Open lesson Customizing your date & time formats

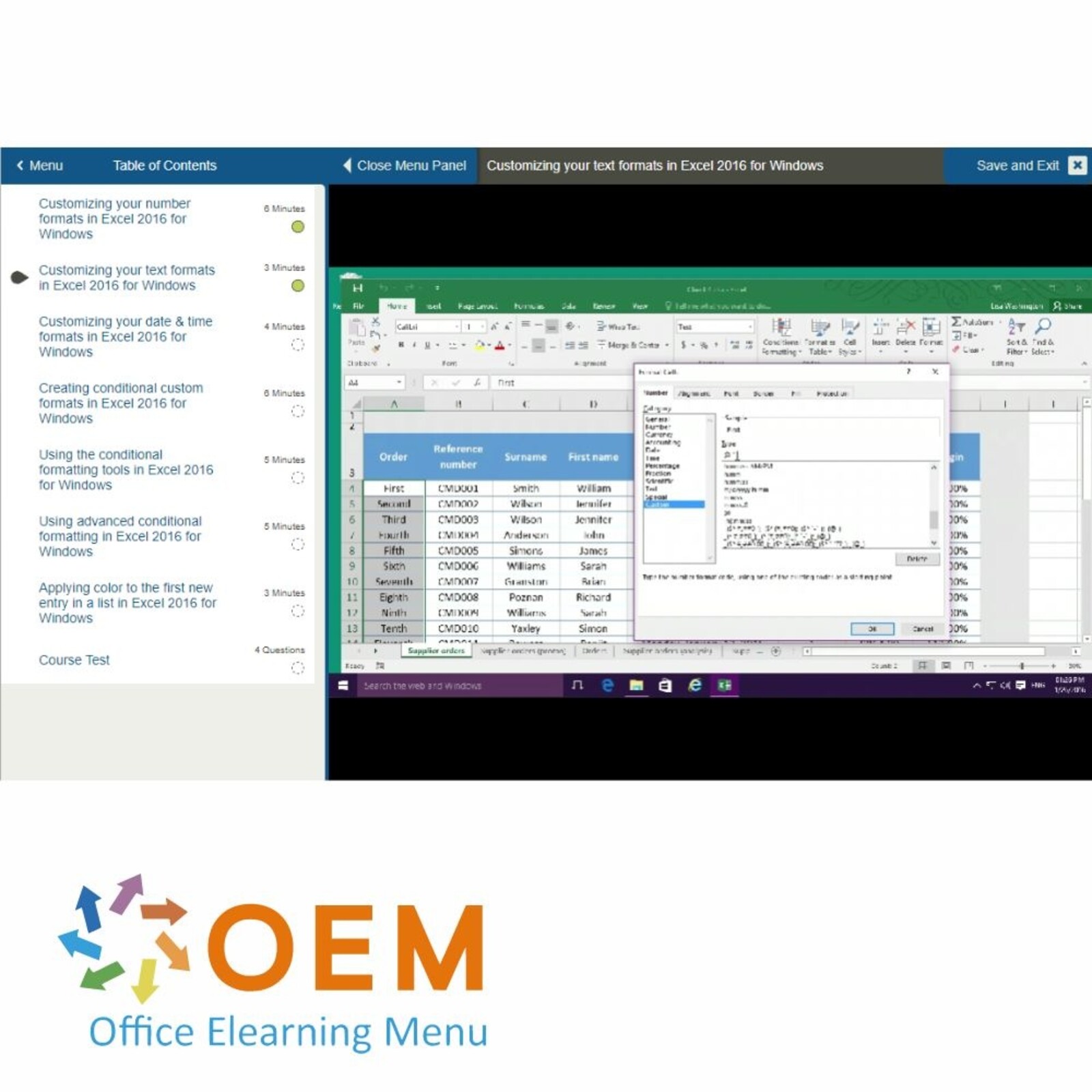click(x=126, y=336)
